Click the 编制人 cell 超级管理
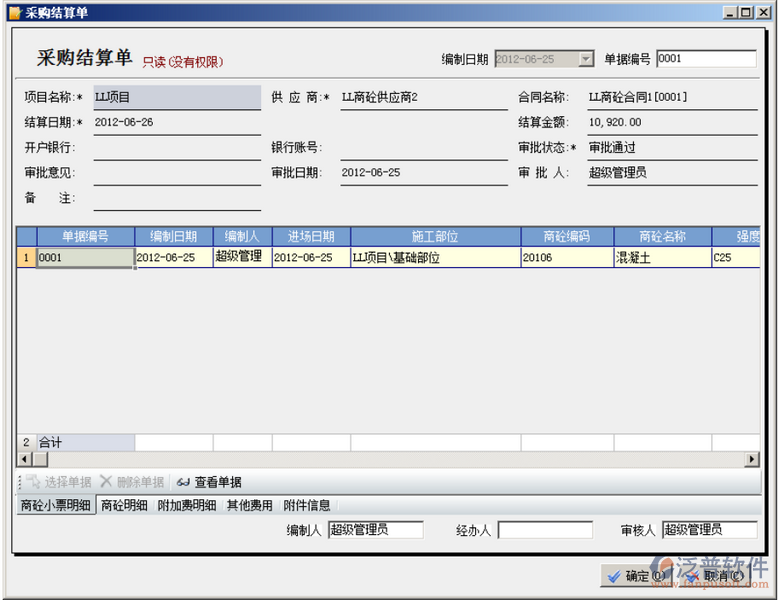Image resolution: width=779 pixels, height=600 pixels. (242, 257)
